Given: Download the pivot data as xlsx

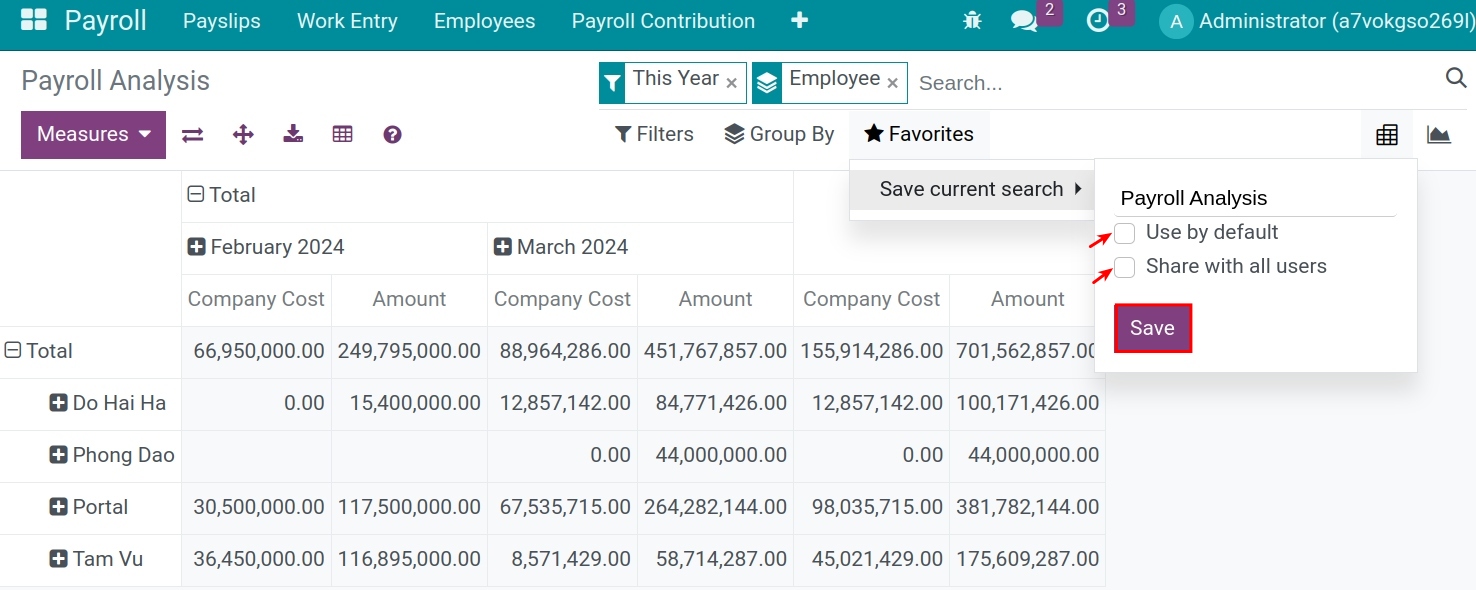Looking at the screenshot, I should coord(293,134).
